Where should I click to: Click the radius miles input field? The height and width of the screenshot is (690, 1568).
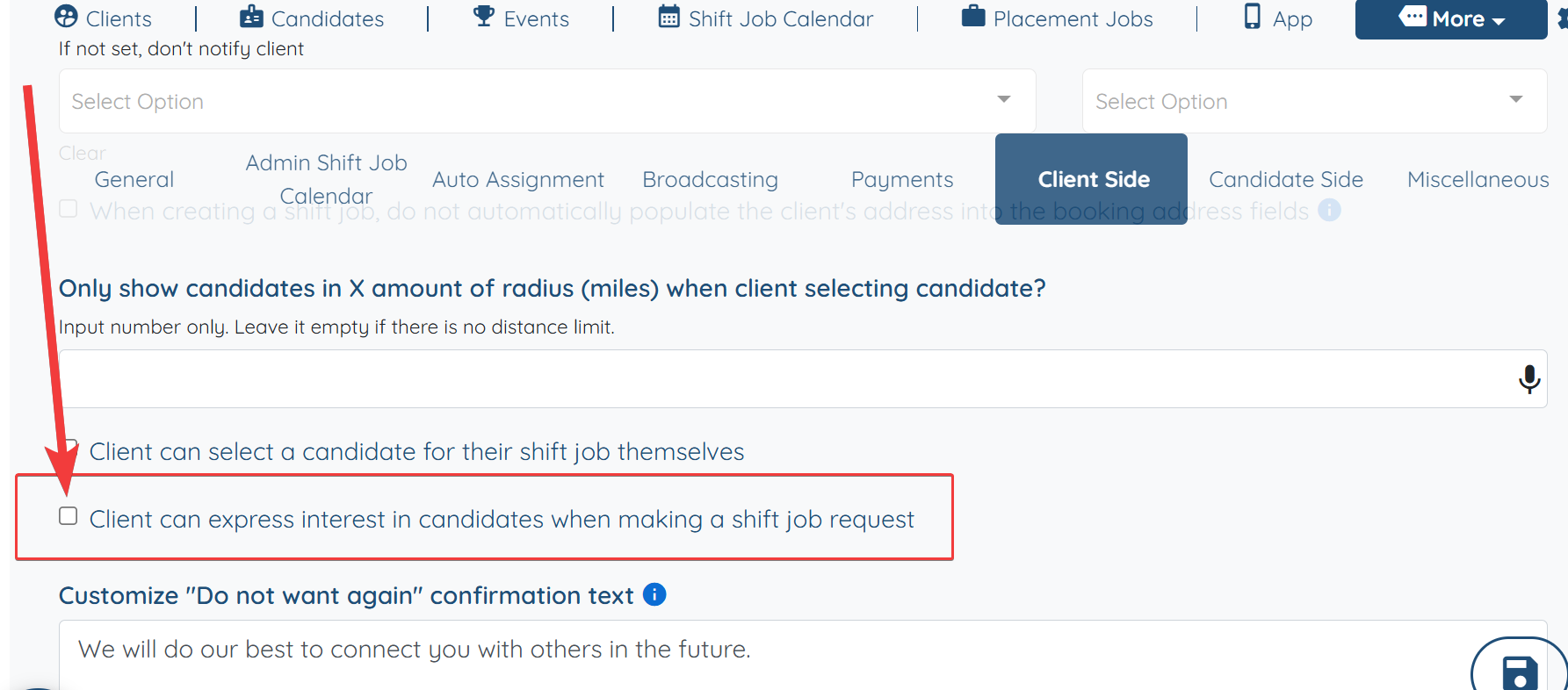tap(803, 379)
